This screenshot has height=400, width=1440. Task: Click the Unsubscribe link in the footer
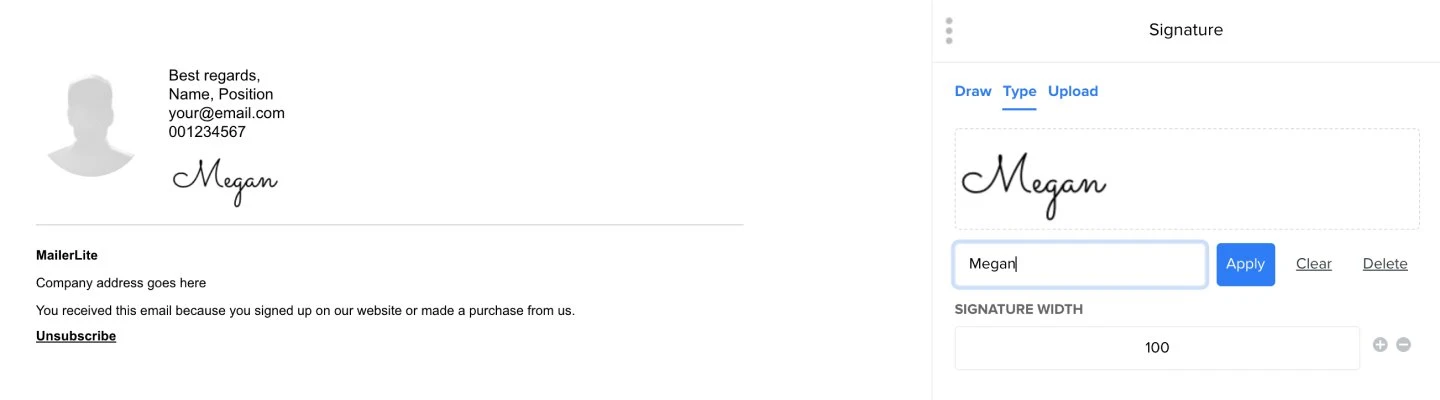click(76, 336)
